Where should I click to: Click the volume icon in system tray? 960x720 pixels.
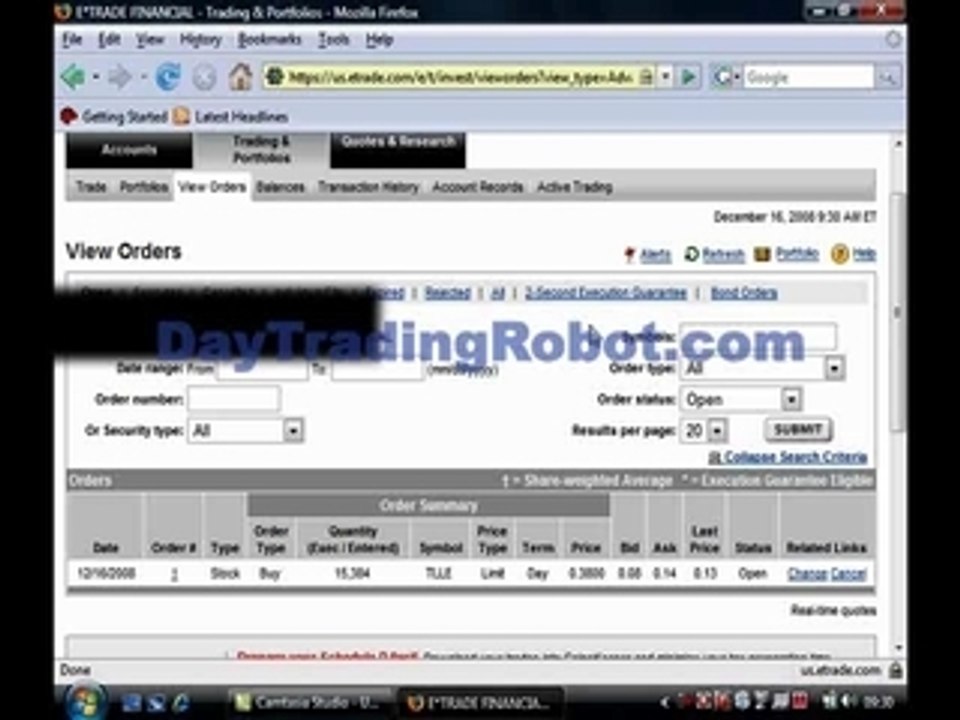(849, 701)
